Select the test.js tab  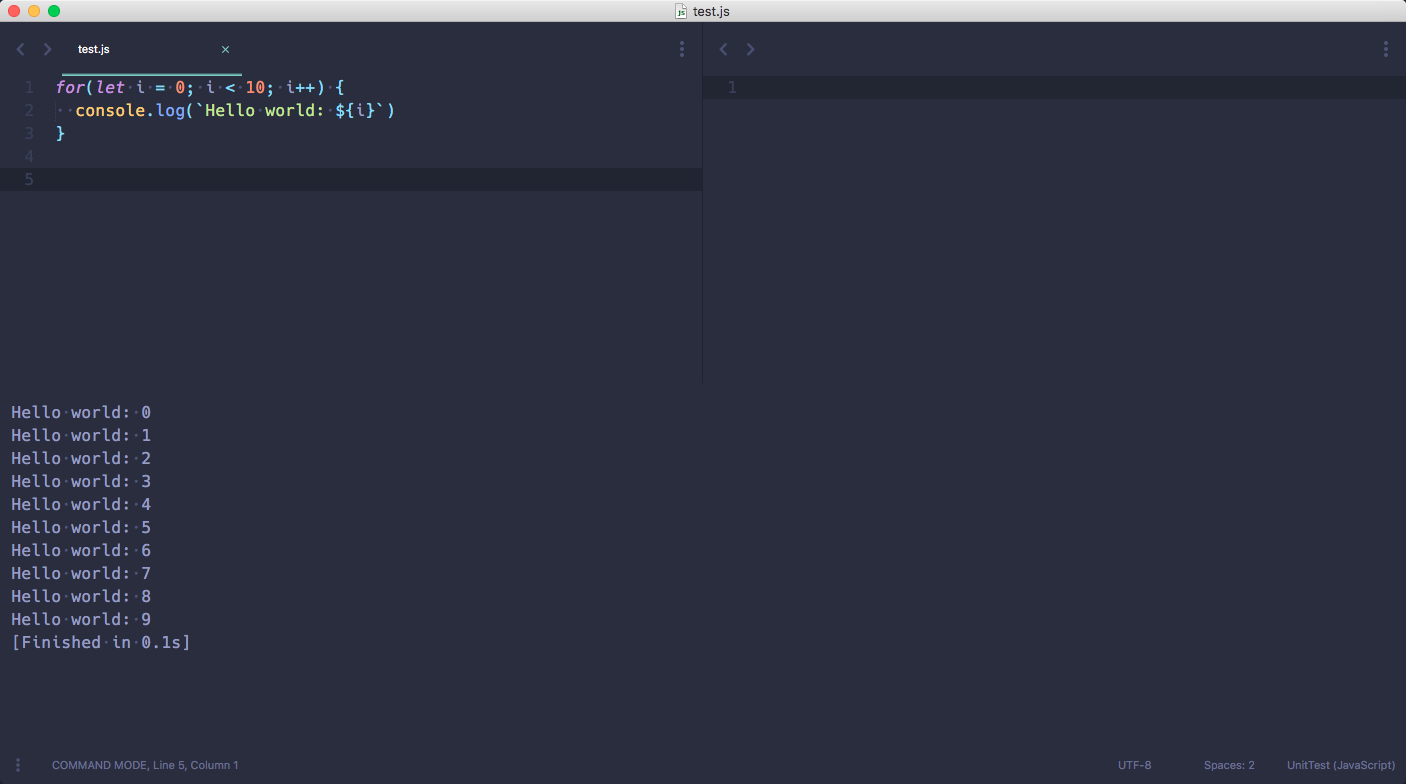94,49
